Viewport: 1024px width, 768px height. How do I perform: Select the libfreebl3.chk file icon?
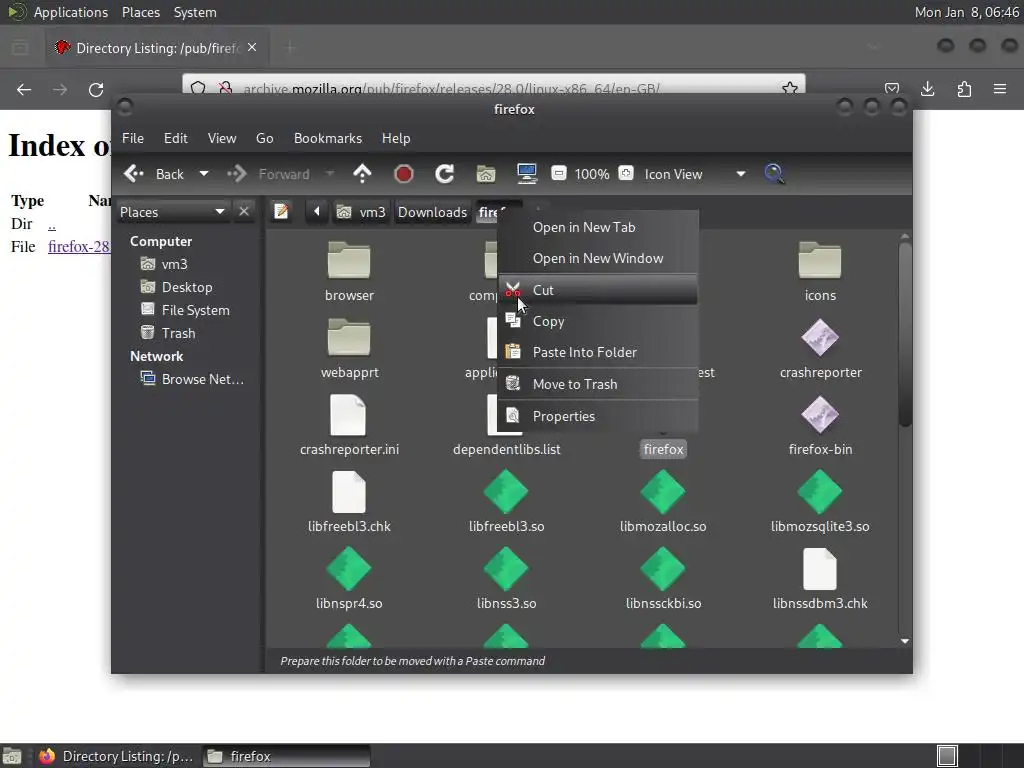pos(349,492)
